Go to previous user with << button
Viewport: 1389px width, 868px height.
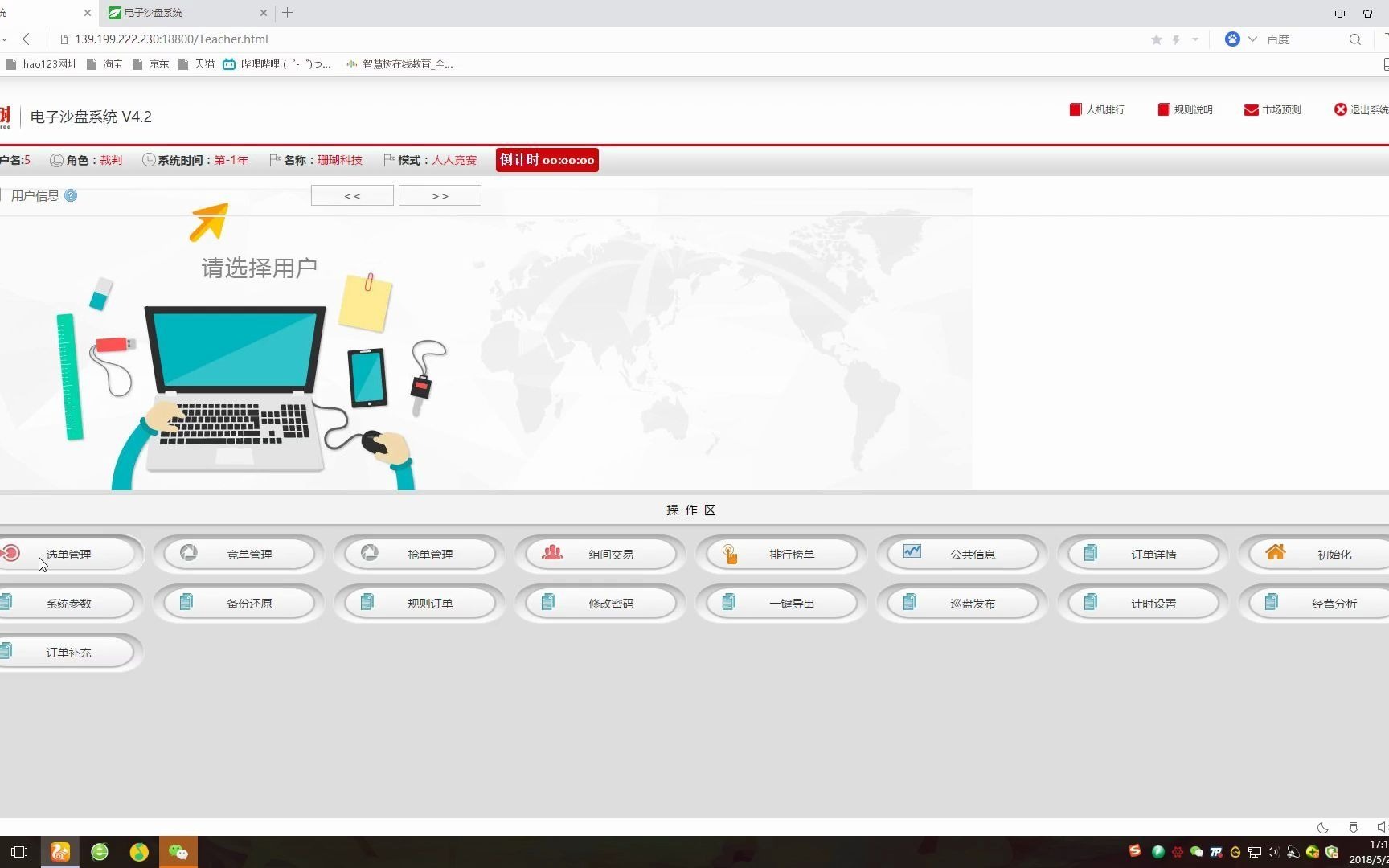pos(352,196)
